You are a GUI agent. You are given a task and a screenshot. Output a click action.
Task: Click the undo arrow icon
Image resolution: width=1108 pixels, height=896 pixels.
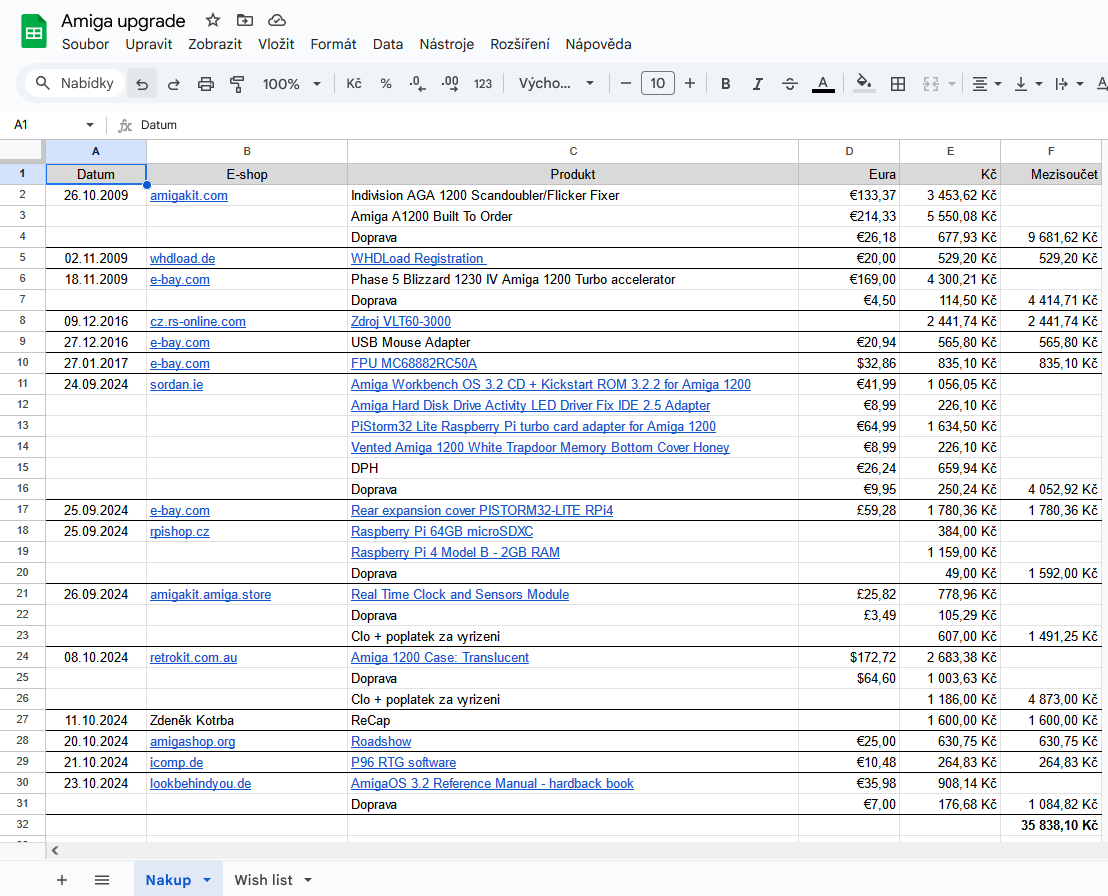[142, 84]
